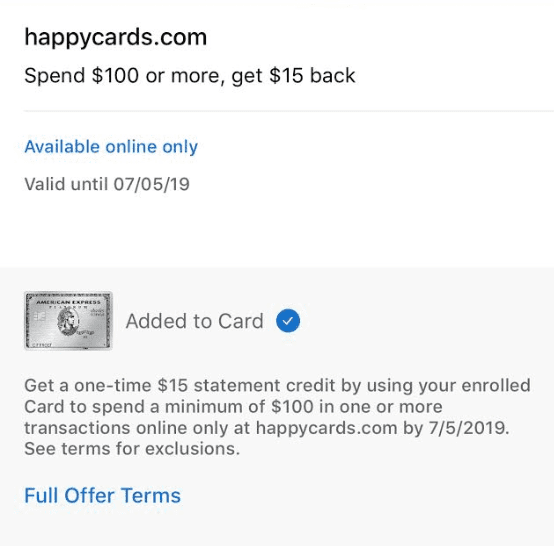This screenshot has width=554, height=546.
Task: Tap the Centurion portrait on the Amex card
Action: pos(68,321)
